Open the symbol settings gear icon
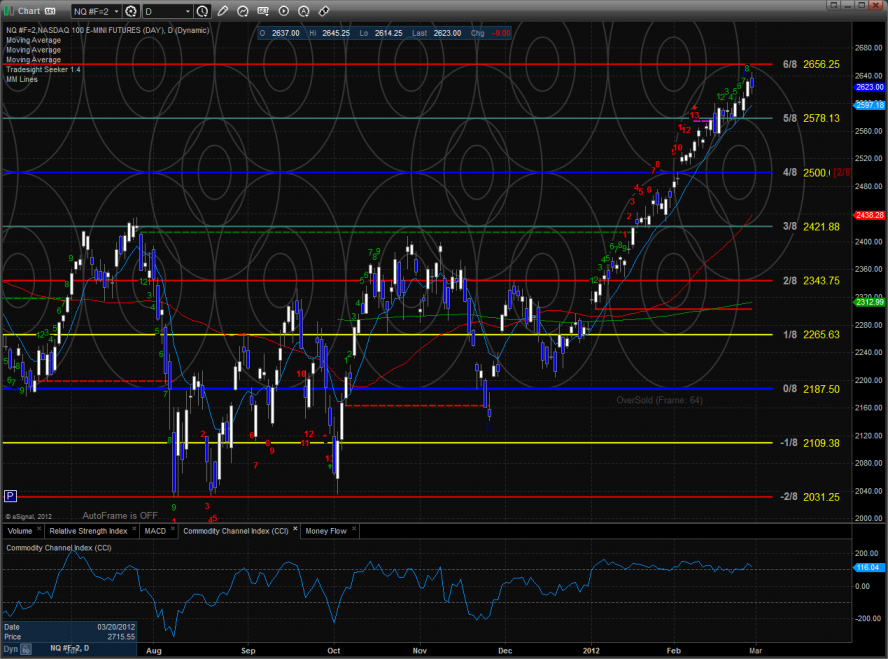 131,12
